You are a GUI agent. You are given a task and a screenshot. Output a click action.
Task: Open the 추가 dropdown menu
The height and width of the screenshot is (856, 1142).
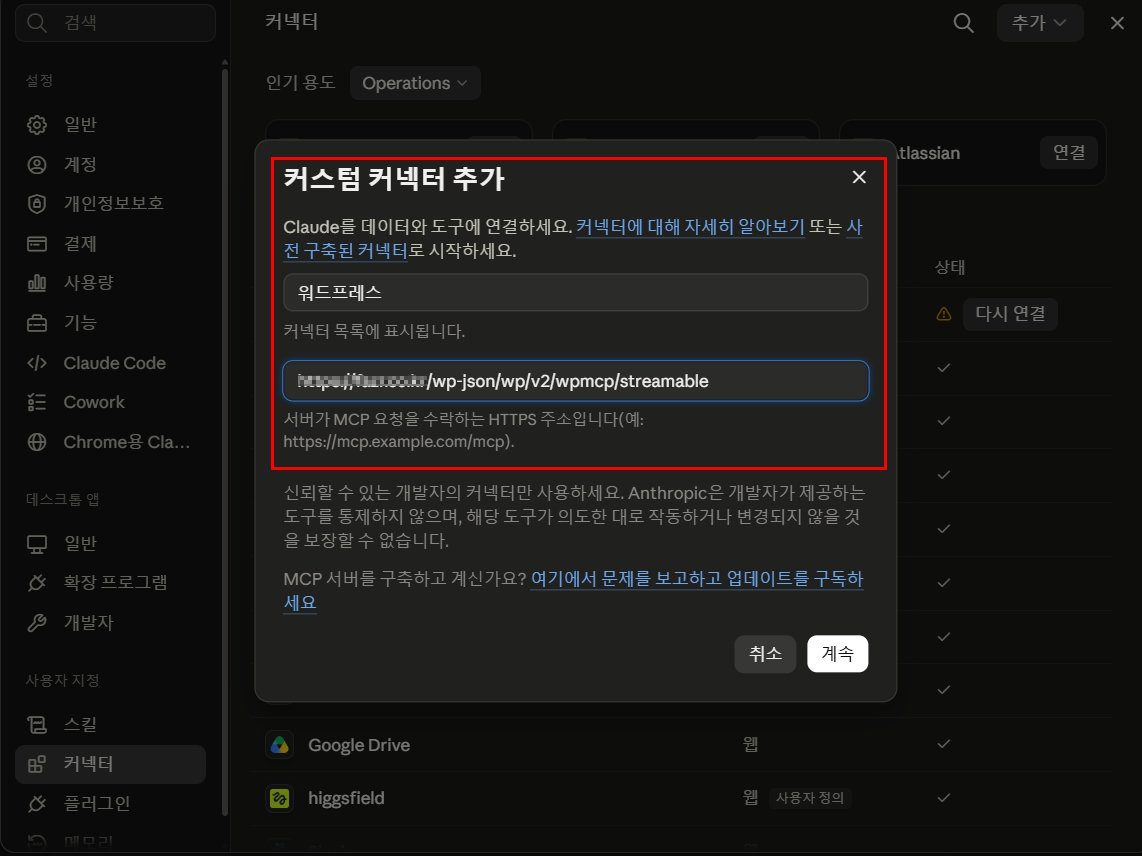1039,23
